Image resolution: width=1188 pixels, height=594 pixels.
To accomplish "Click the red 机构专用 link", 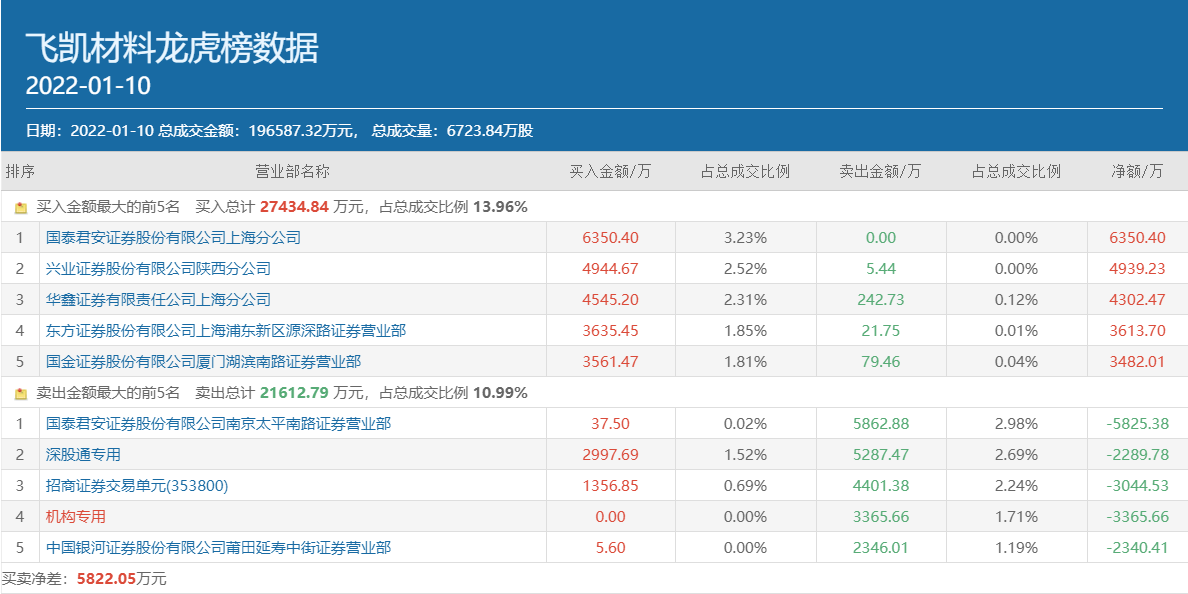I will [75, 517].
